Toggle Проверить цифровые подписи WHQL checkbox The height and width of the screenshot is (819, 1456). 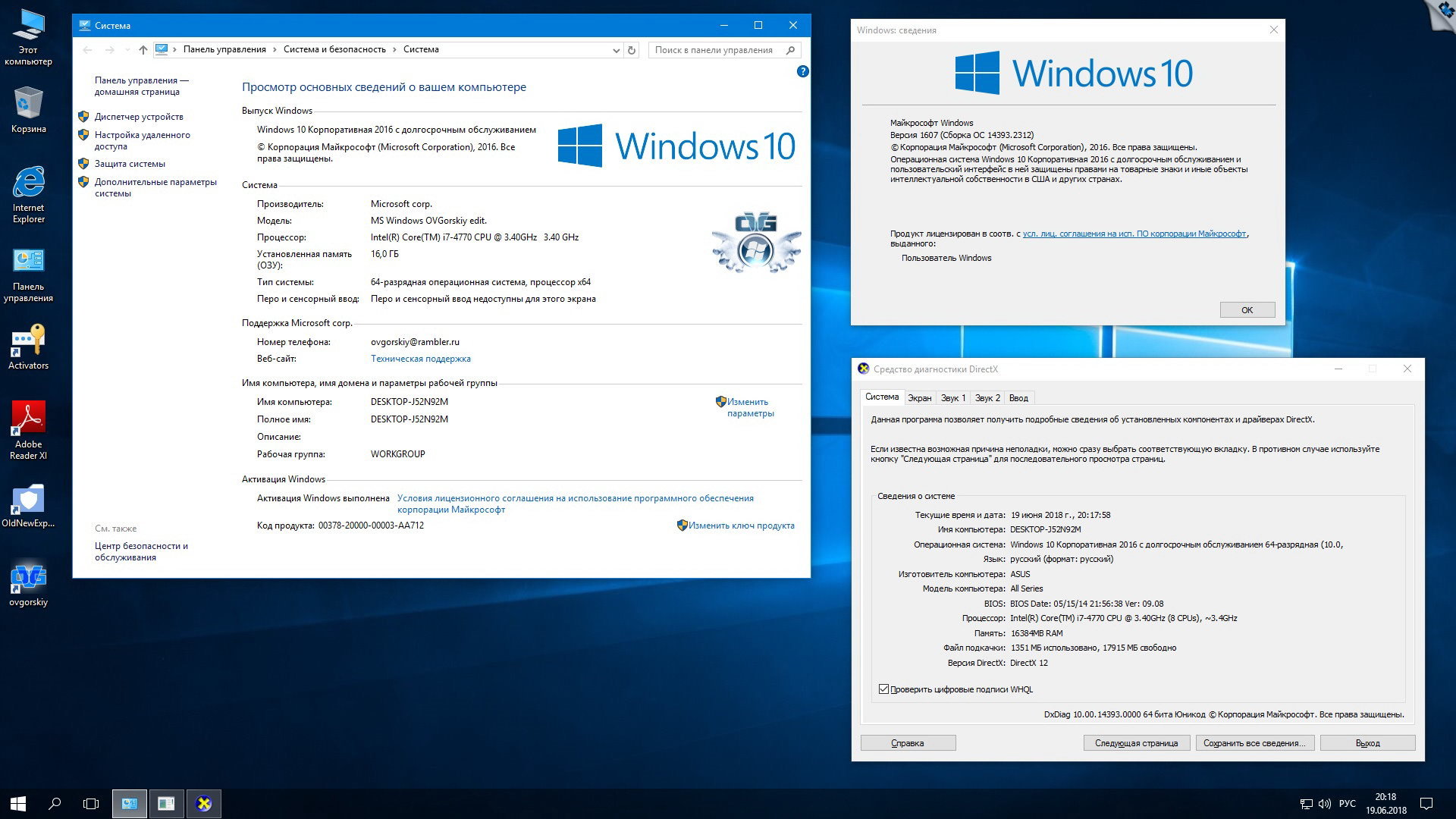883,689
